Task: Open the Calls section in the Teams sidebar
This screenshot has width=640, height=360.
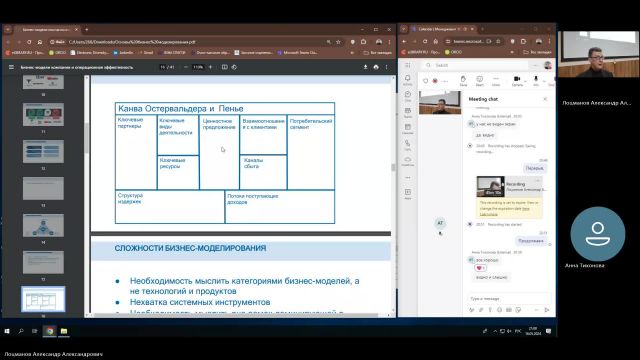Action: pyautogui.click(x=407, y=145)
